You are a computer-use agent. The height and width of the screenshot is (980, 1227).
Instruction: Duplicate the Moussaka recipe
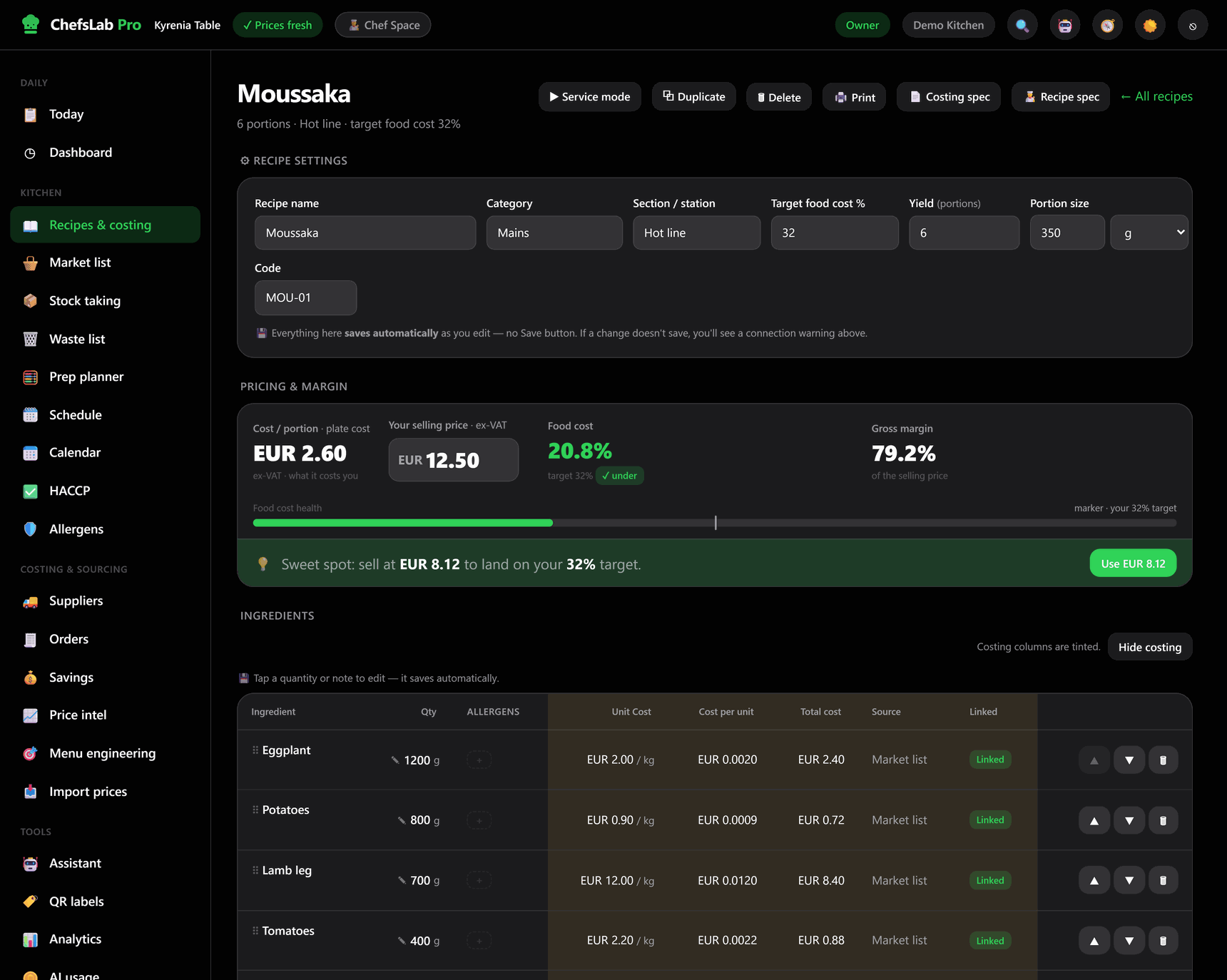pyautogui.click(x=694, y=97)
